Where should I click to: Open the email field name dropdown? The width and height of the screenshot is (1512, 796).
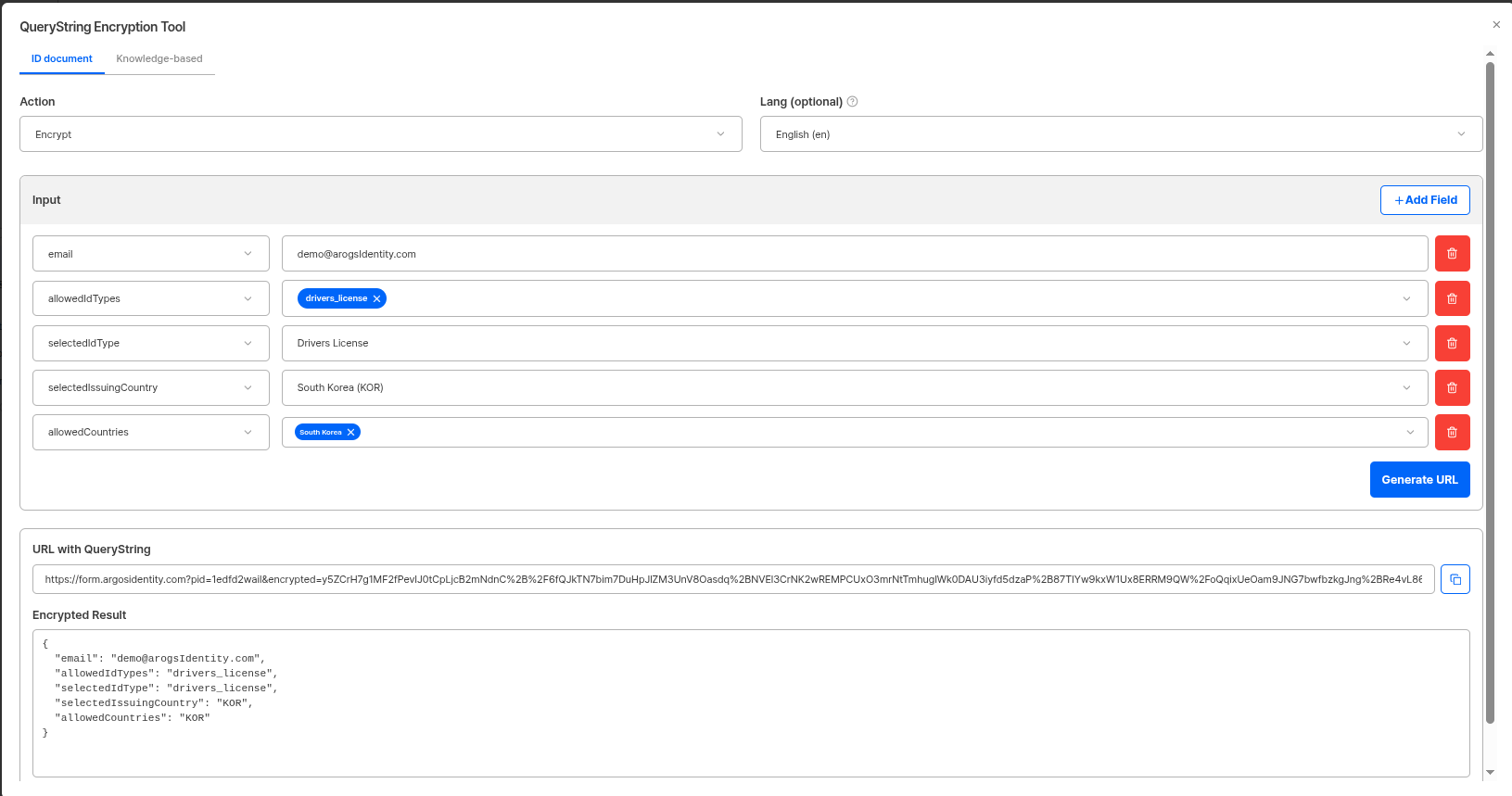(151, 254)
